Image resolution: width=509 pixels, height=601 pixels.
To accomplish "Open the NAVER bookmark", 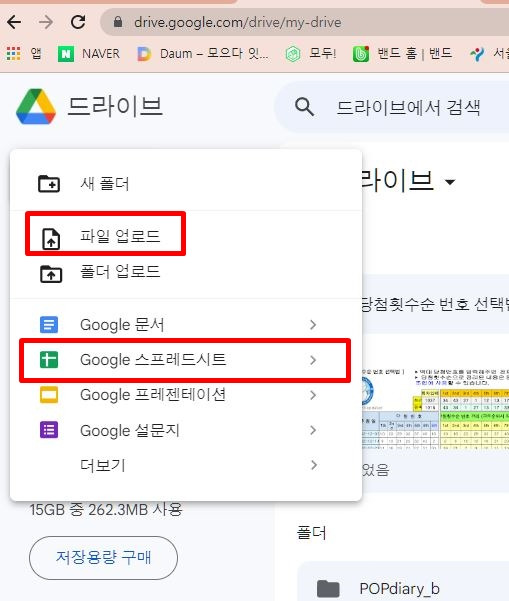I will tap(89, 53).
